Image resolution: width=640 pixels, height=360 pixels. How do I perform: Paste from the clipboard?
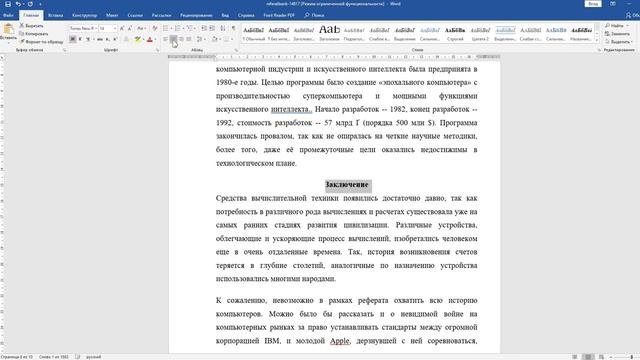(8, 33)
